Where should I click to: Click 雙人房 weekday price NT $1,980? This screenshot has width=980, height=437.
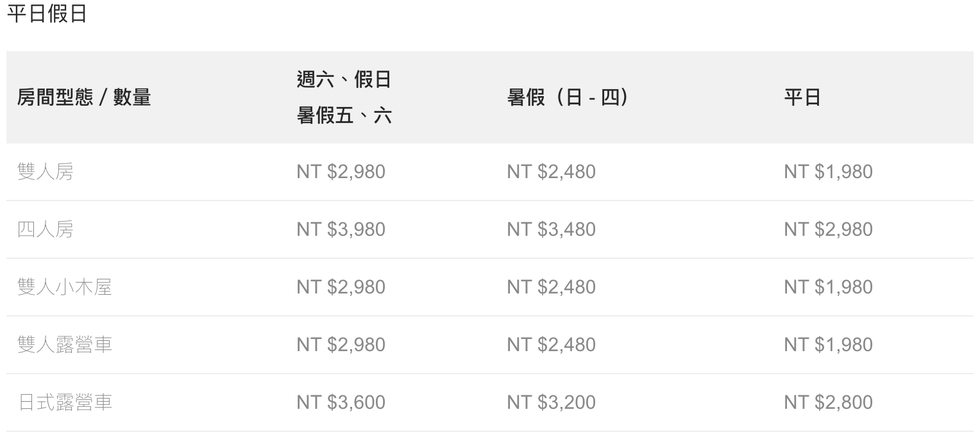click(x=828, y=171)
